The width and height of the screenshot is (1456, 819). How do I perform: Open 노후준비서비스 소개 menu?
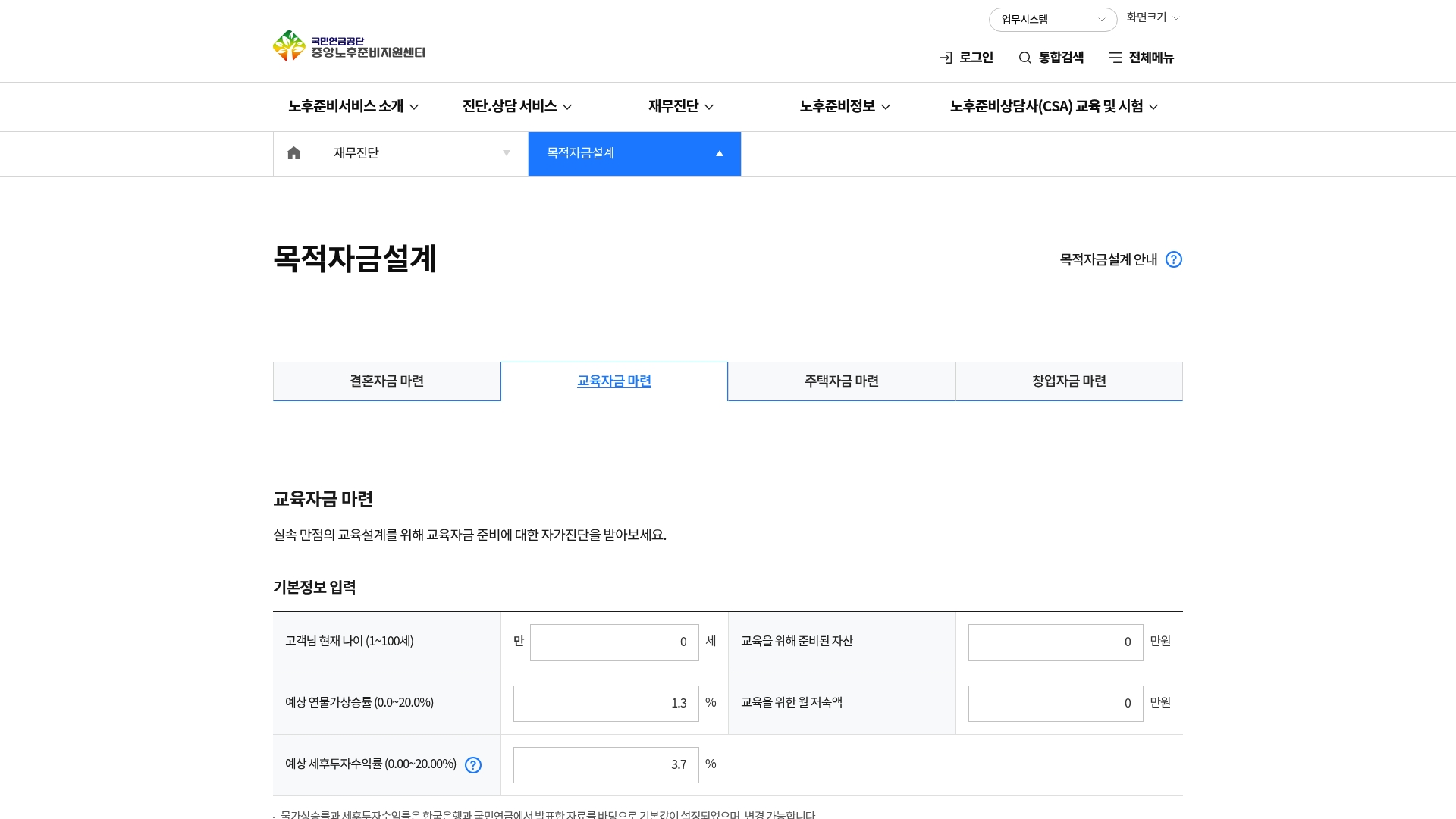(x=353, y=107)
